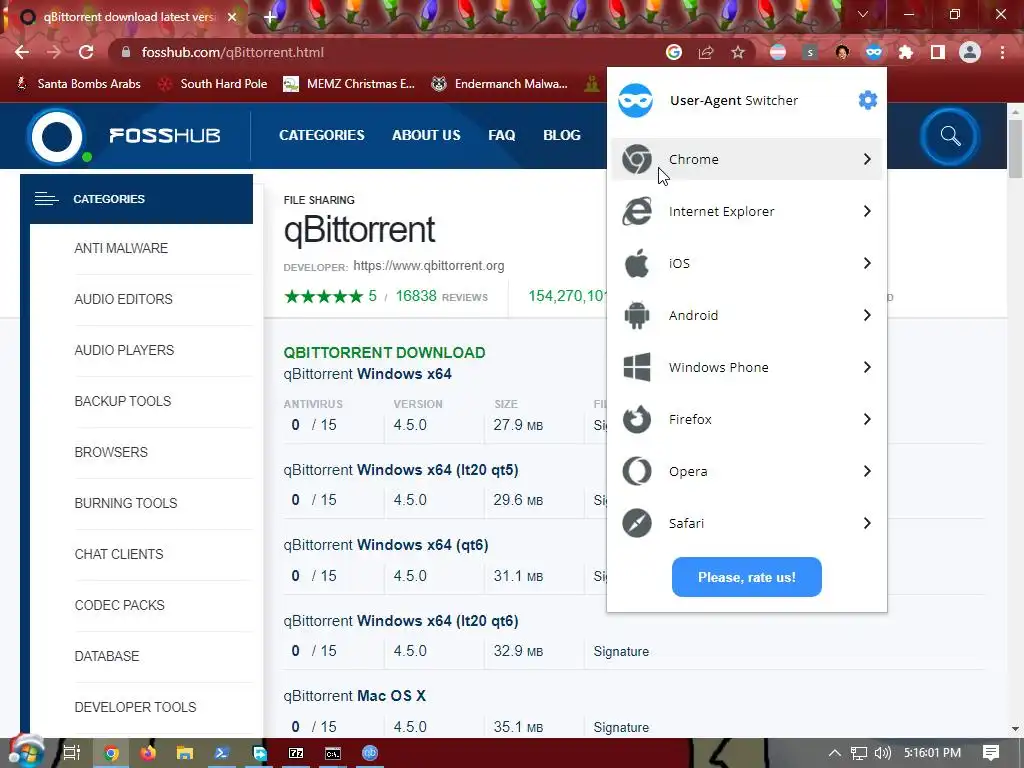Click the Safari compass icon

click(637, 523)
